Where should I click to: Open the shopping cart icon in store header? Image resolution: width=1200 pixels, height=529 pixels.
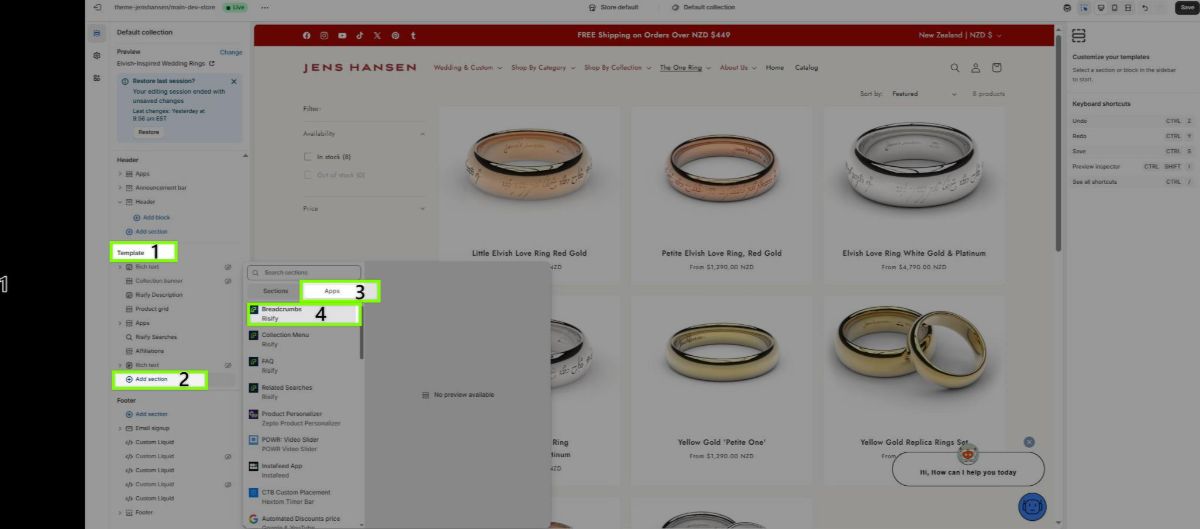[996, 68]
